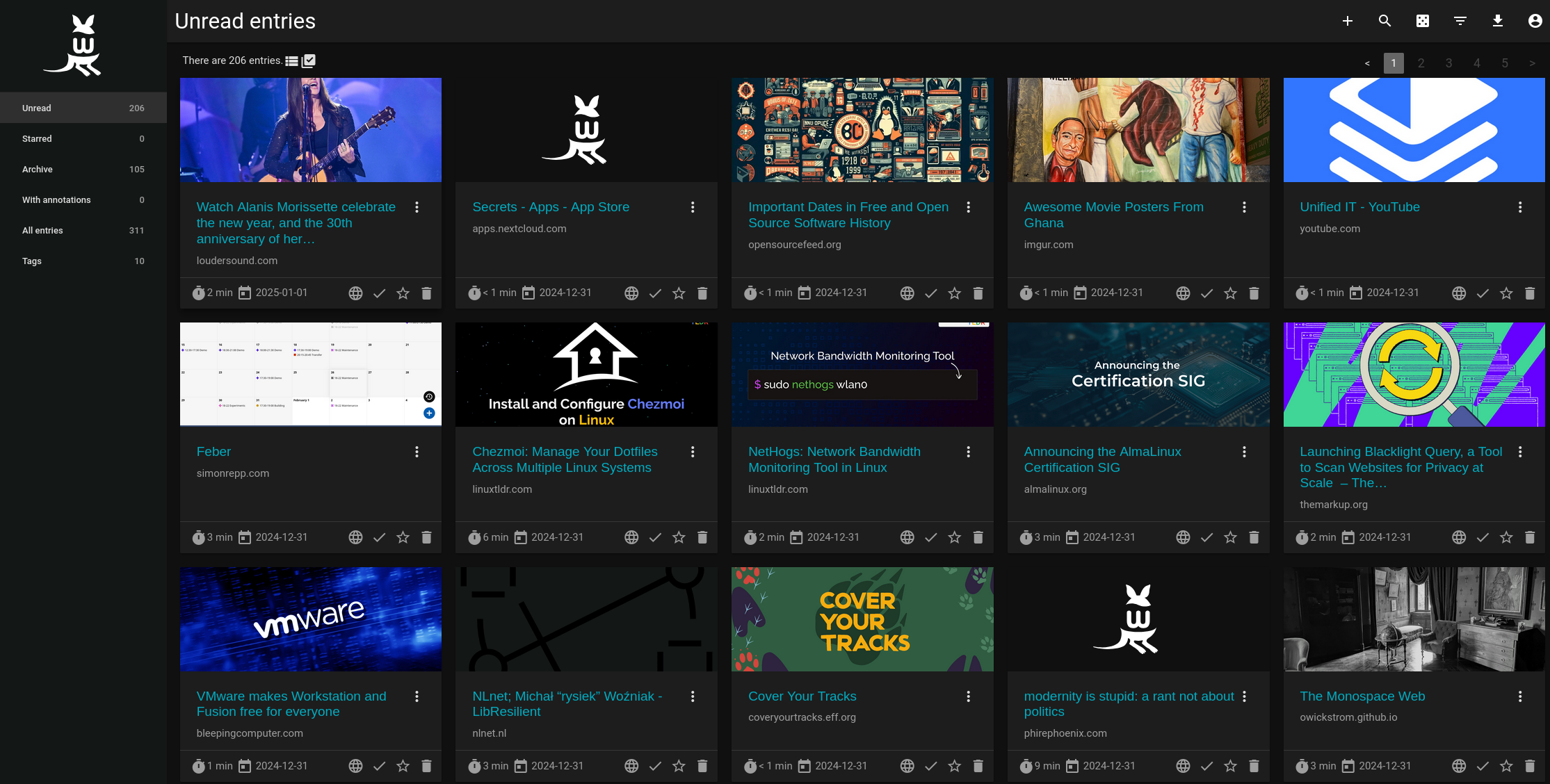This screenshot has width=1550, height=784.
Task: Open more options for Feber entry
Action: 417,452
